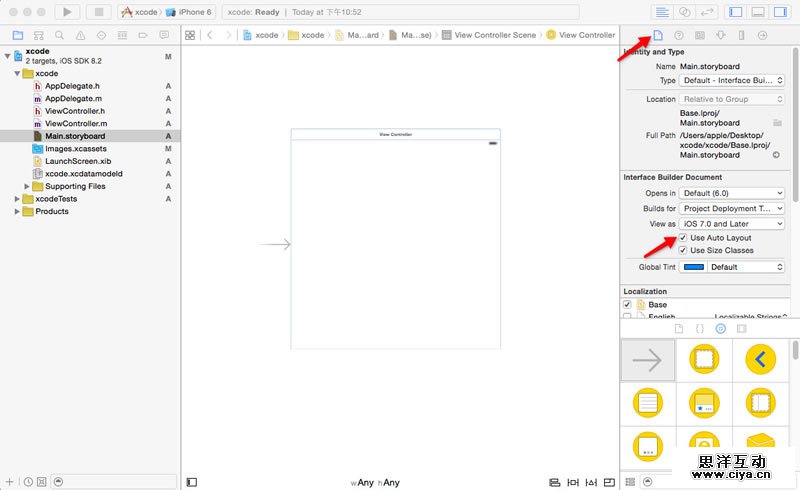Select the iPhone 6 scheme destination
The image size is (800, 490).
click(189, 12)
